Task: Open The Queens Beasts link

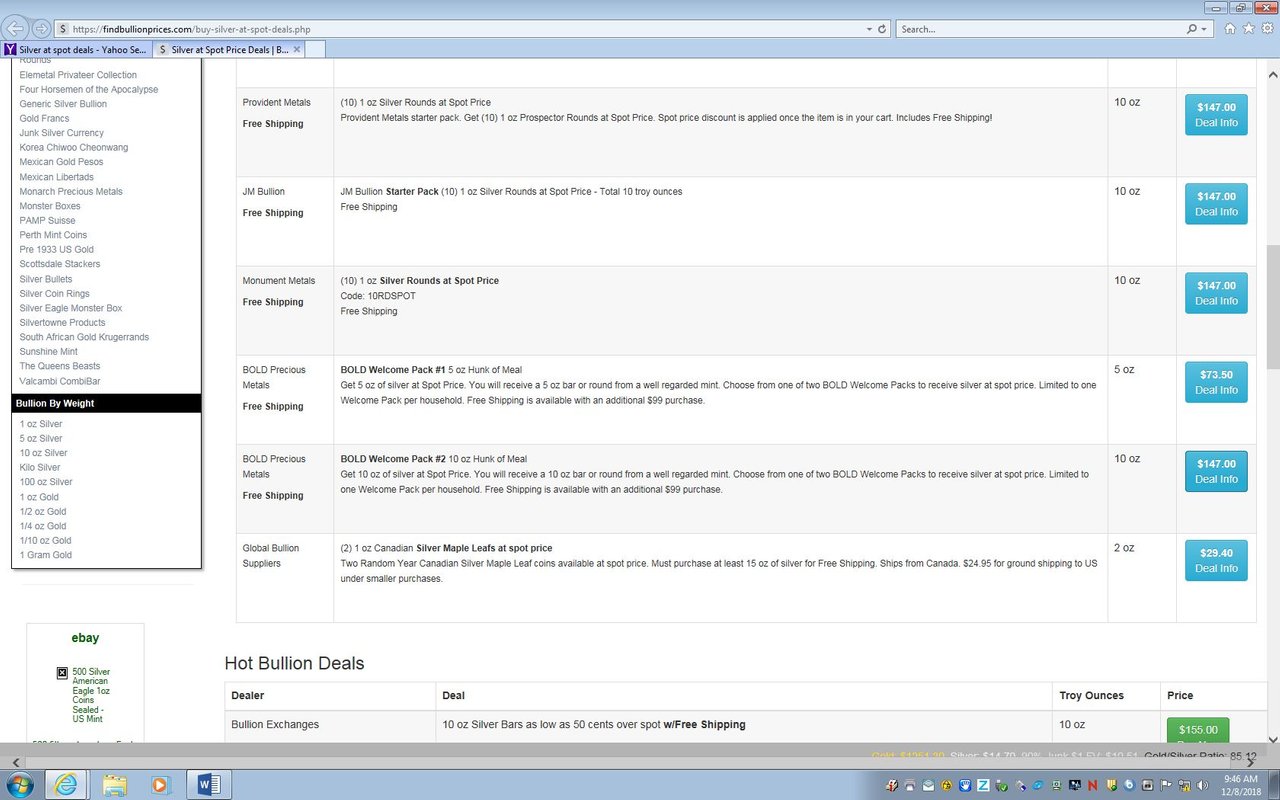Action: click(60, 366)
